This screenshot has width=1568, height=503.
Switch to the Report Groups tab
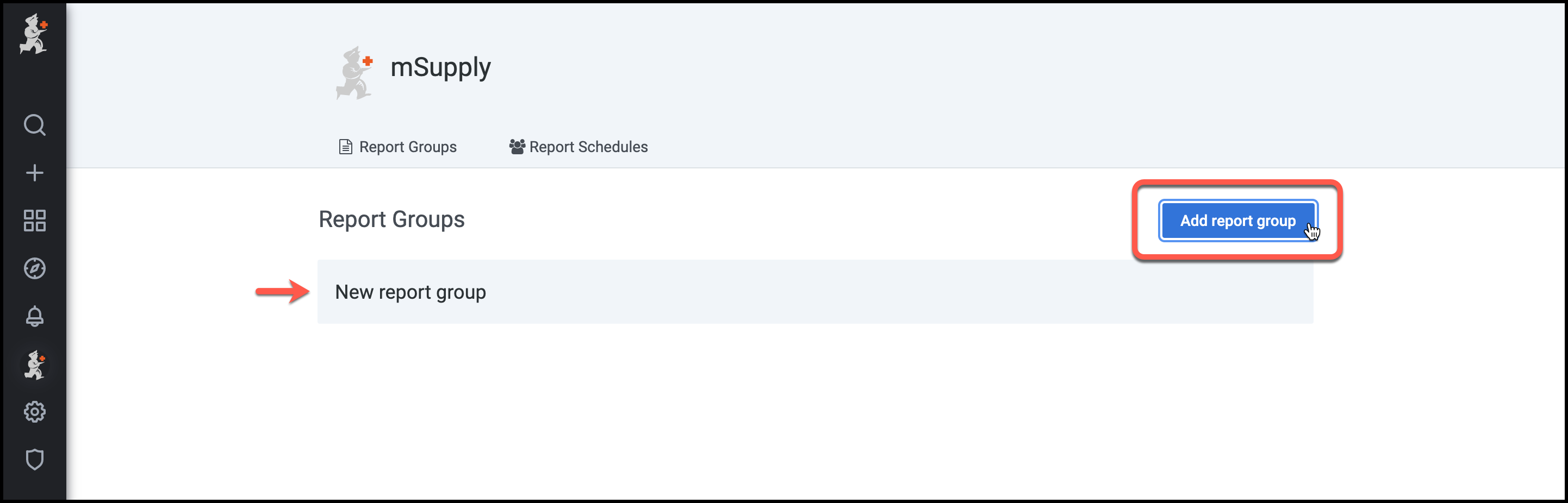(x=407, y=147)
